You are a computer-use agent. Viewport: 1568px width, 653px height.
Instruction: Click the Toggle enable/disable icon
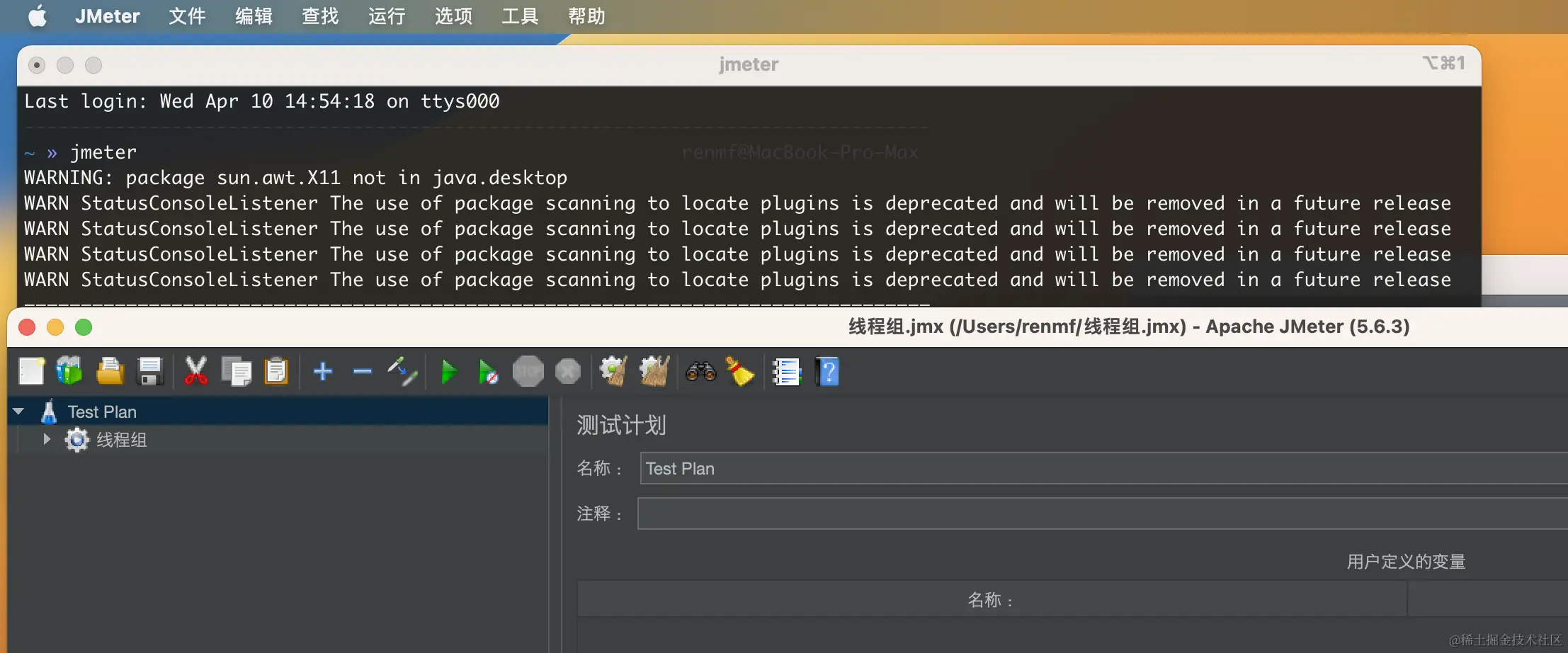(x=402, y=371)
